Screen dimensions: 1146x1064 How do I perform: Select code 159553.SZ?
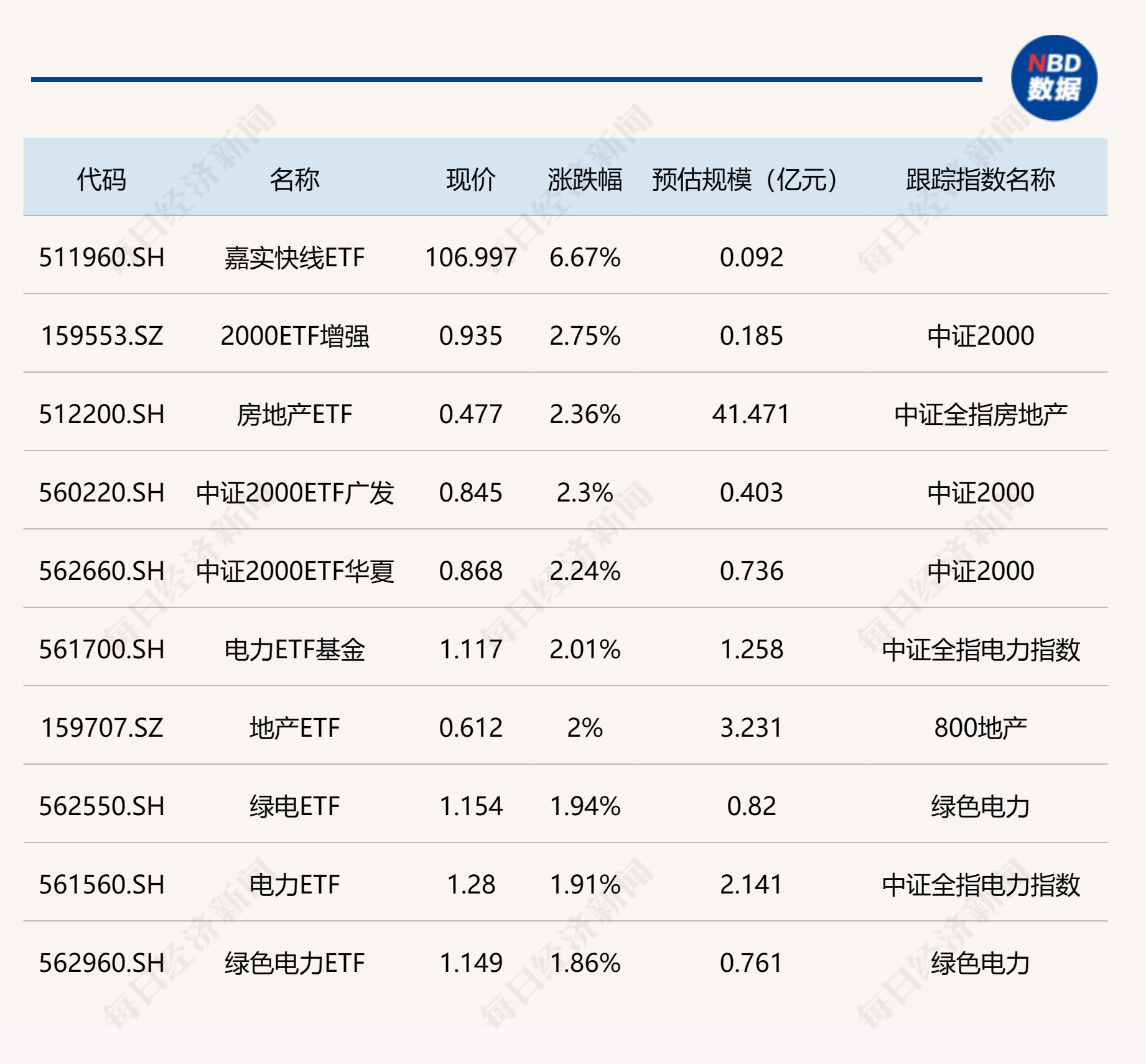101,336
